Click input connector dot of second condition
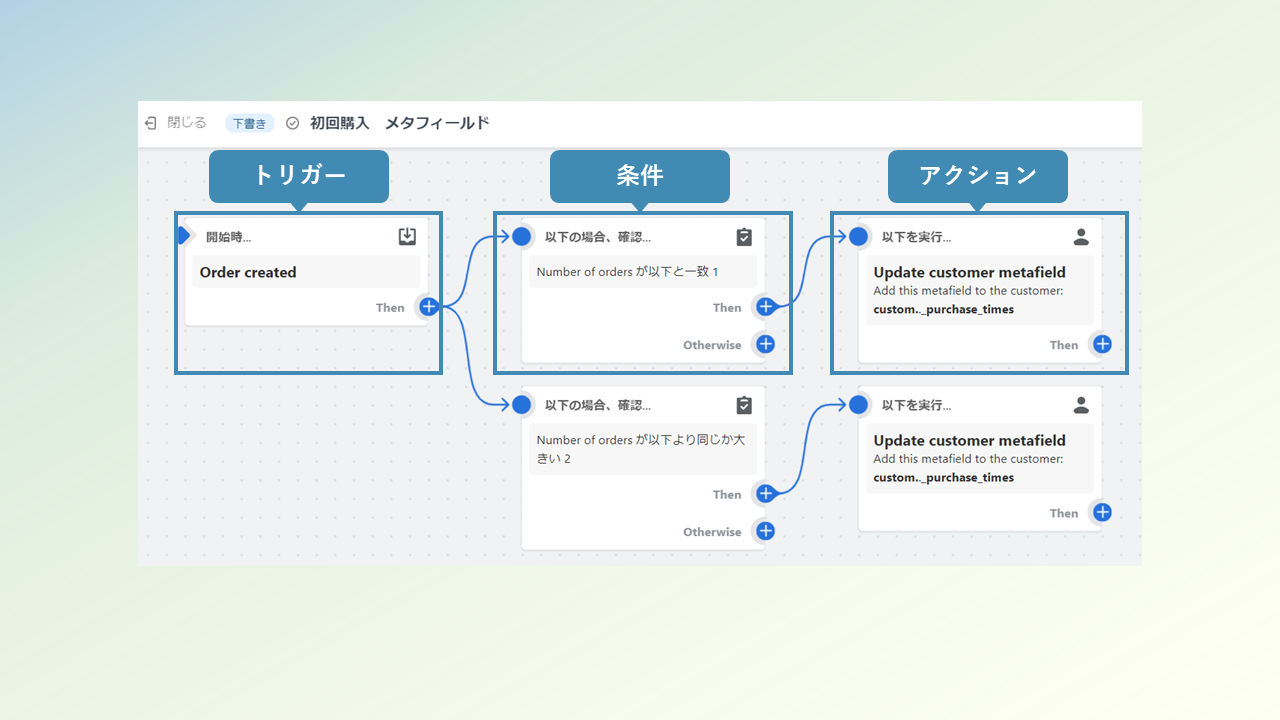1280x720 pixels. point(521,405)
